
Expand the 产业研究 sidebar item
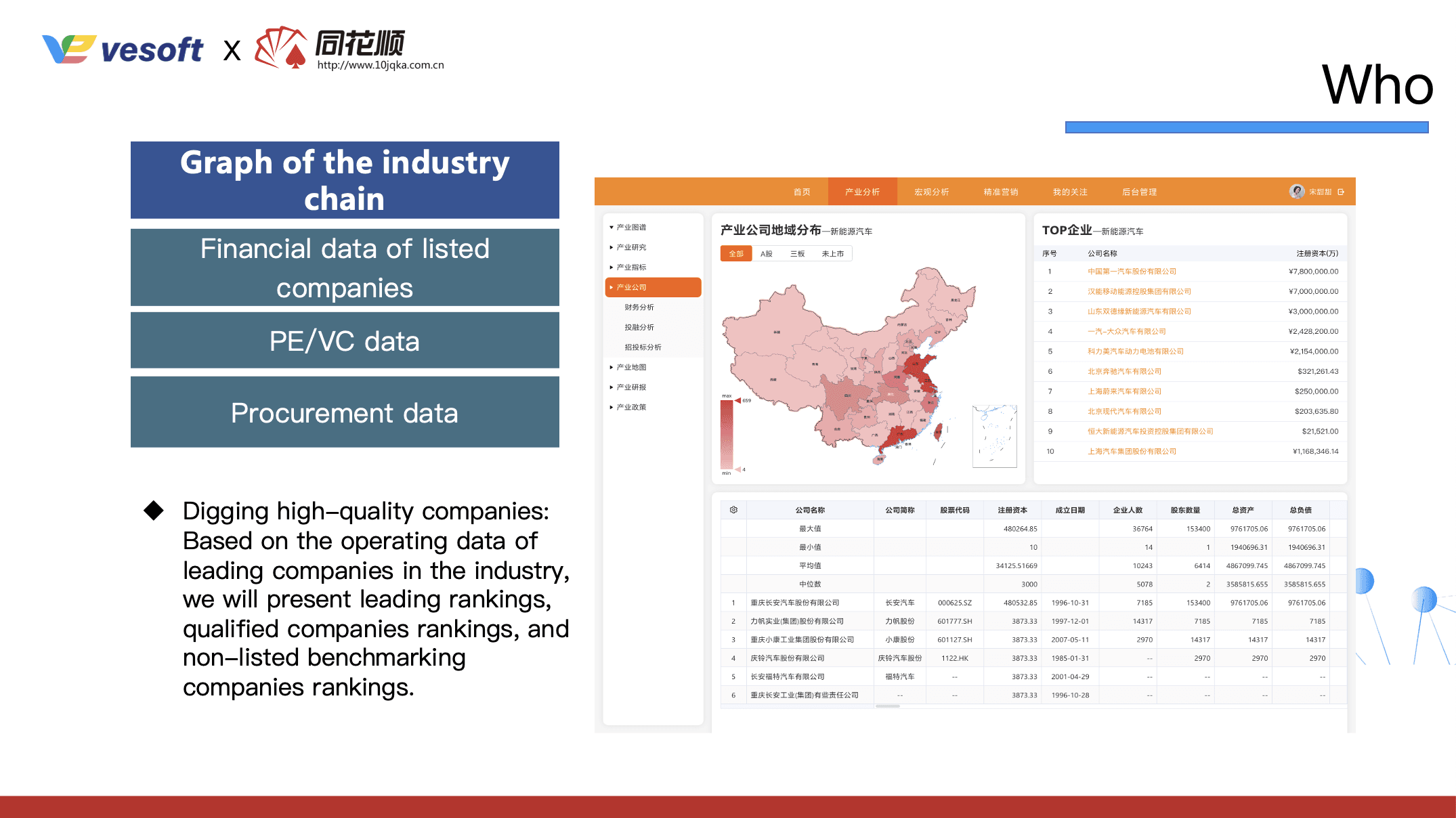630,248
